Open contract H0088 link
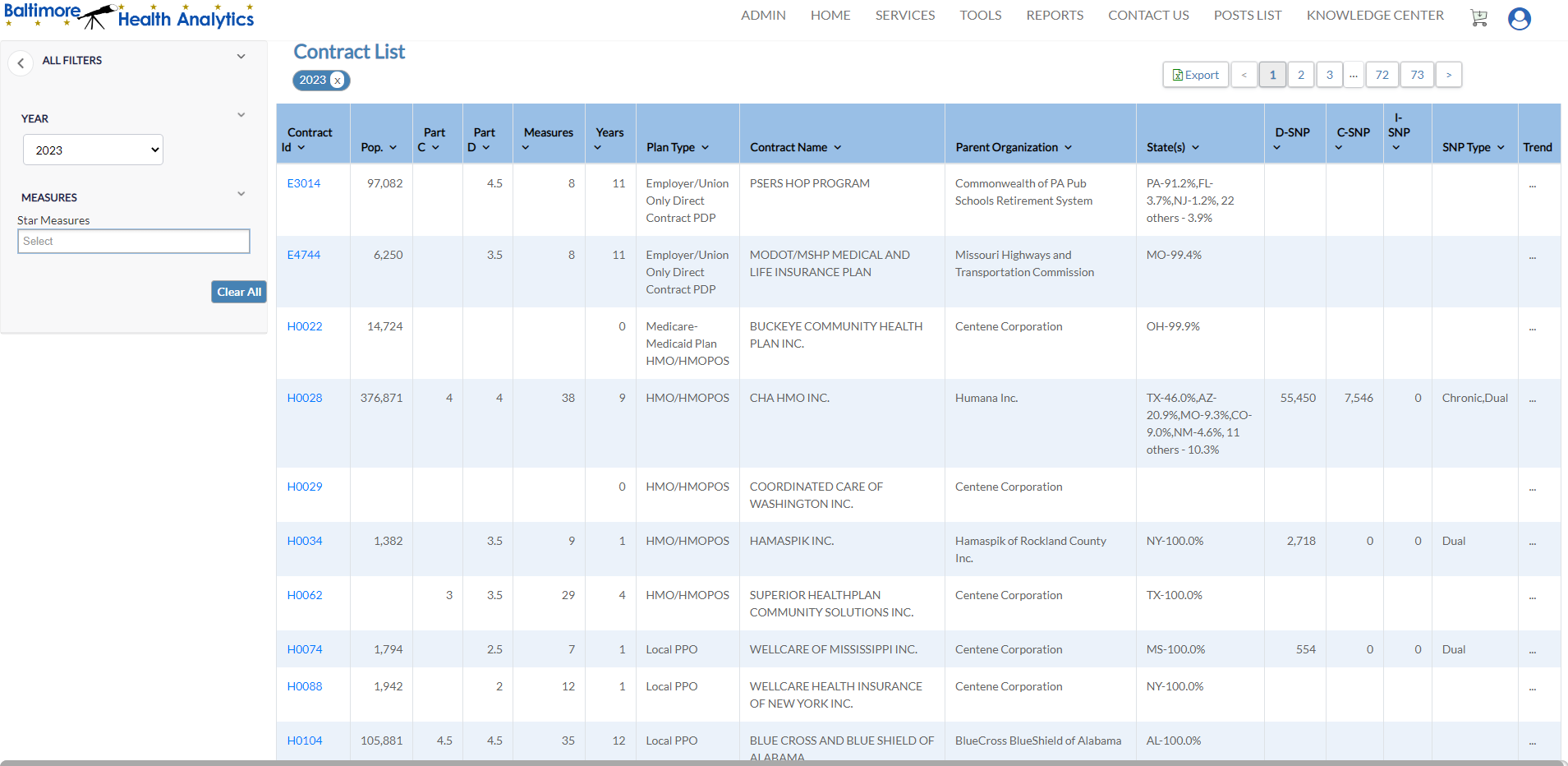Viewport: 1568px width, 766px height. pyautogui.click(x=305, y=686)
